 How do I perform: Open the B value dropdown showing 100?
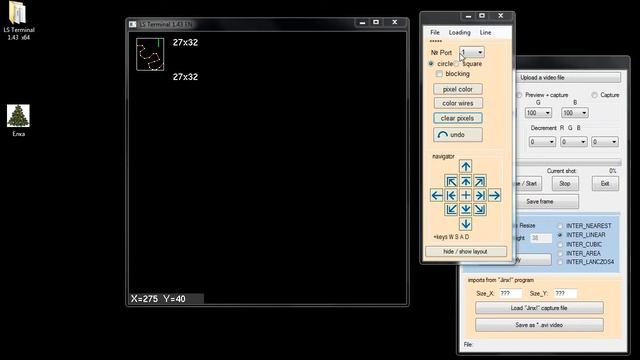[x=575, y=113]
